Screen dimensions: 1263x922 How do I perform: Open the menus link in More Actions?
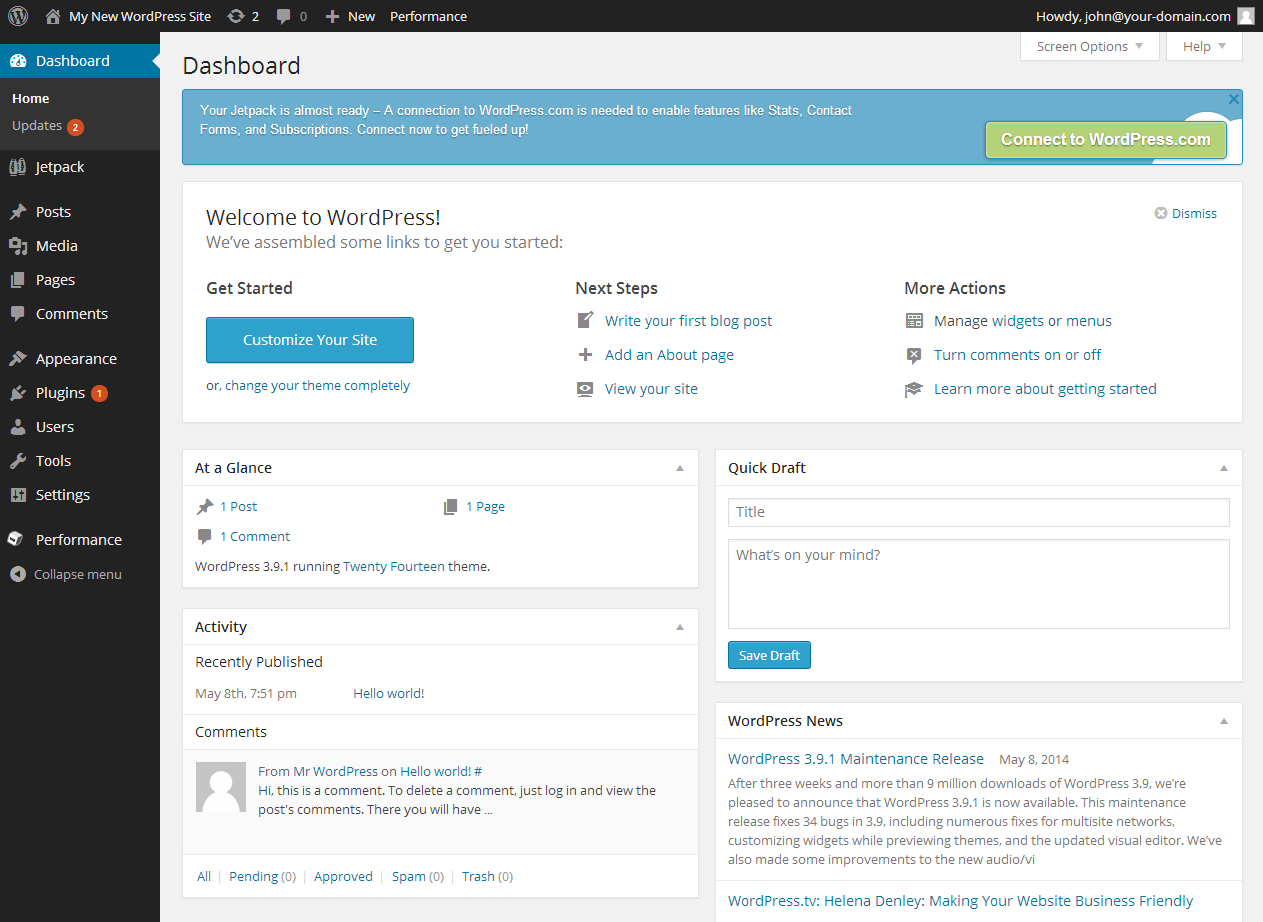(x=1089, y=321)
